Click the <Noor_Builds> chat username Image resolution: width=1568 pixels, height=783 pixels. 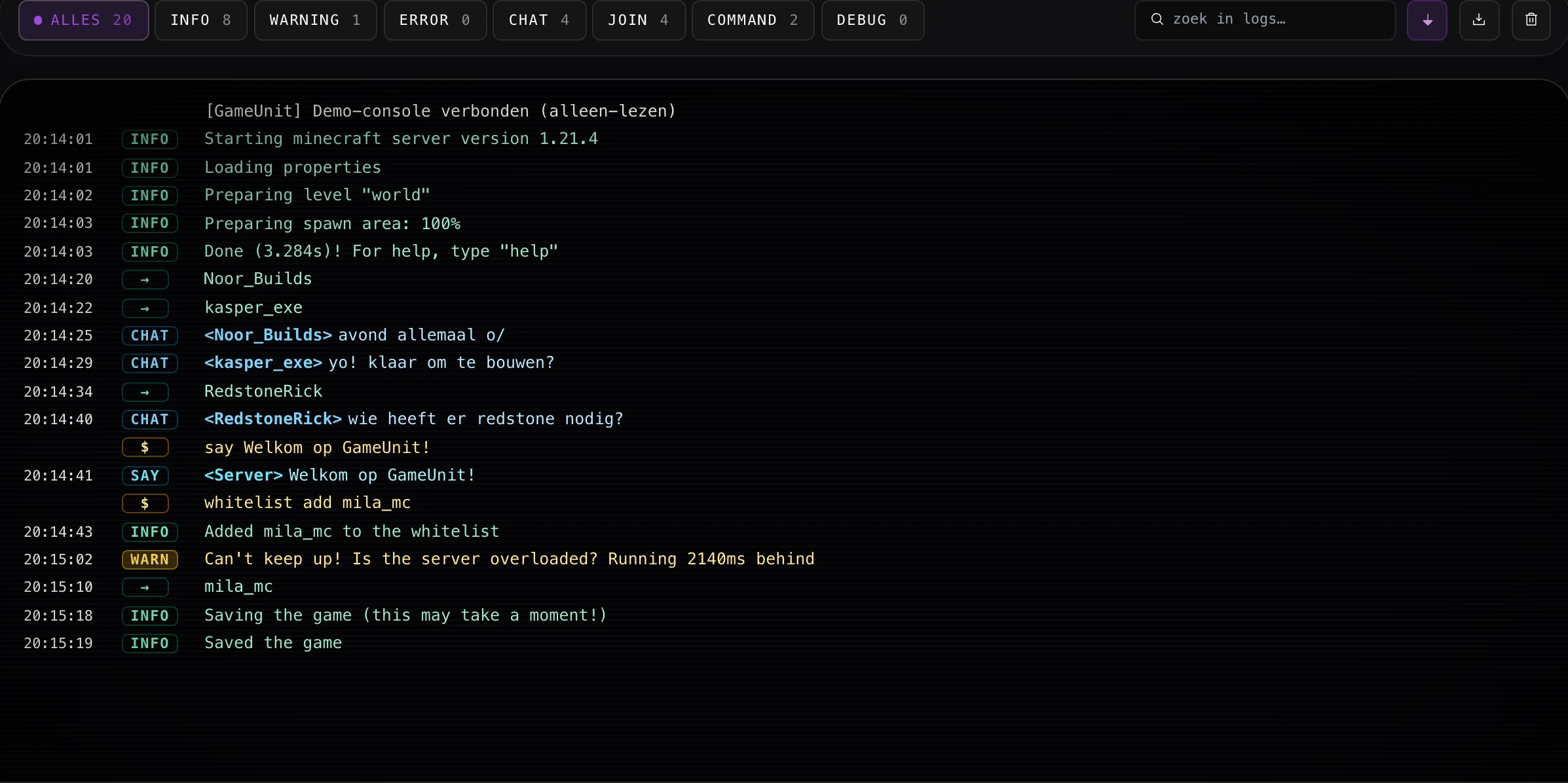(x=268, y=335)
